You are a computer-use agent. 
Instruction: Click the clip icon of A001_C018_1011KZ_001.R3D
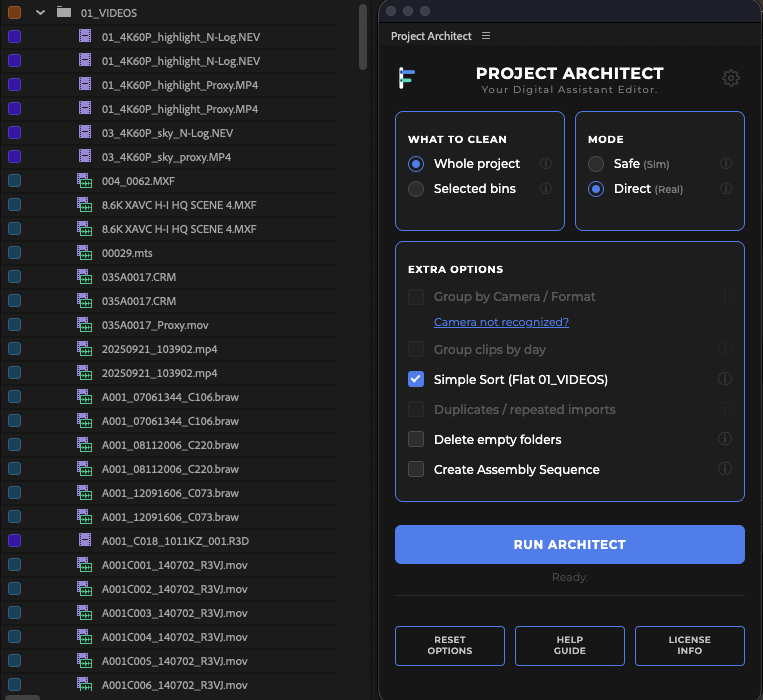click(x=85, y=540)
